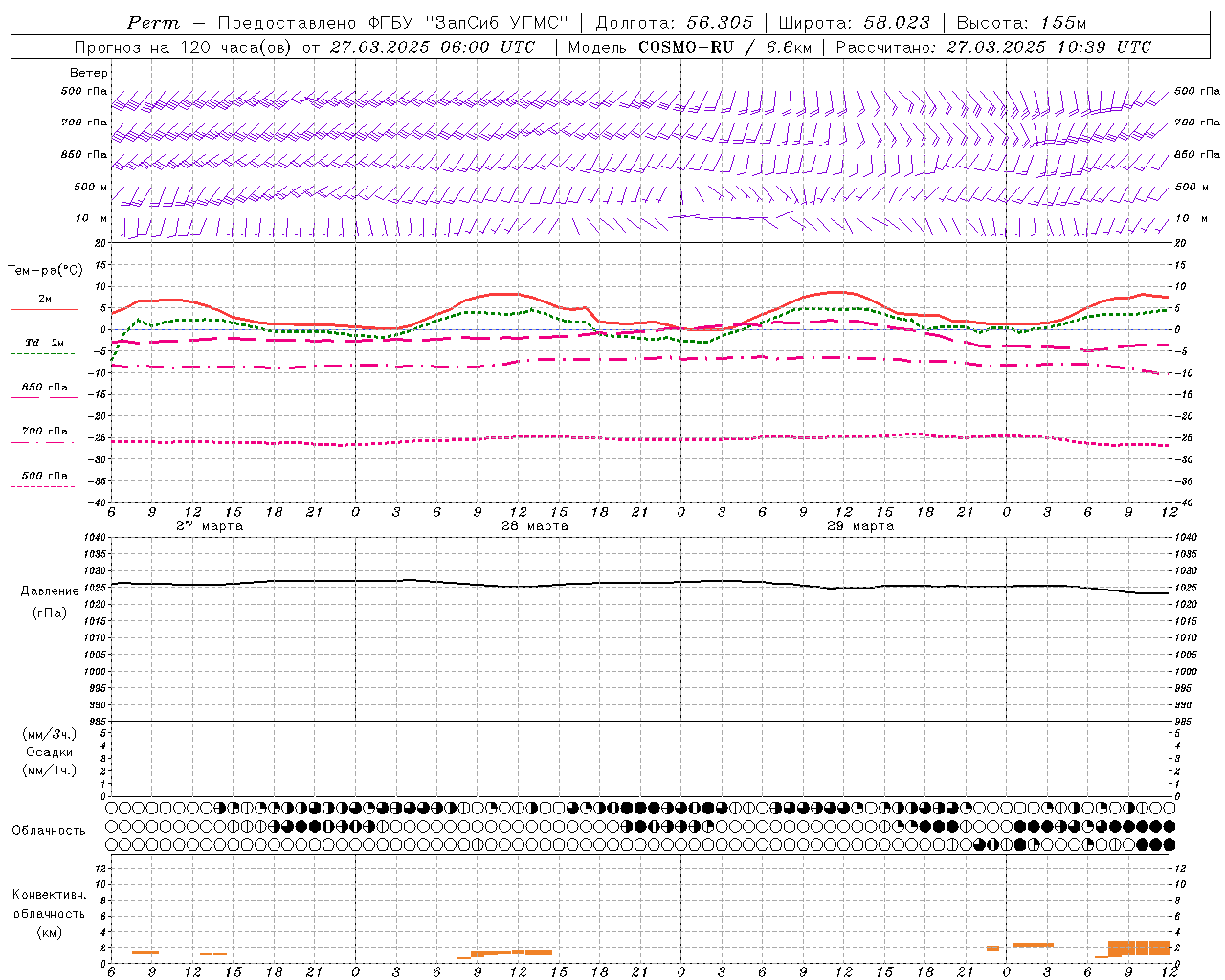The width and height of the screenshot is (1225, 980).
Task: Click the "Высота: 155м" header field
Action: (x=1021, y=23)
